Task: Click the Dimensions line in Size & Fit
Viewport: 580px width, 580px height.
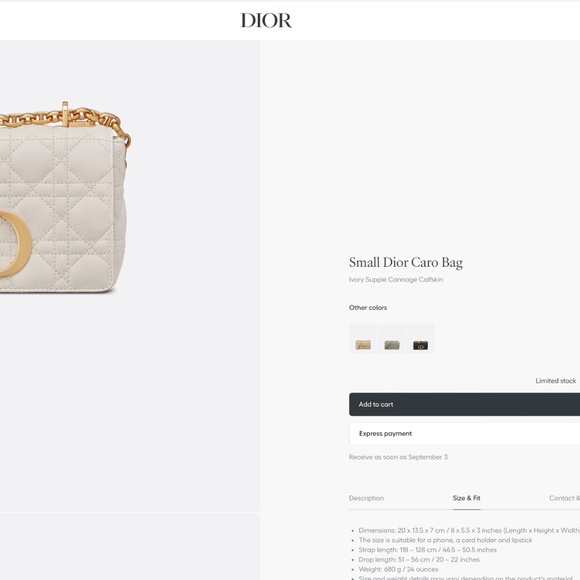Action: click(x=469, y=530)
